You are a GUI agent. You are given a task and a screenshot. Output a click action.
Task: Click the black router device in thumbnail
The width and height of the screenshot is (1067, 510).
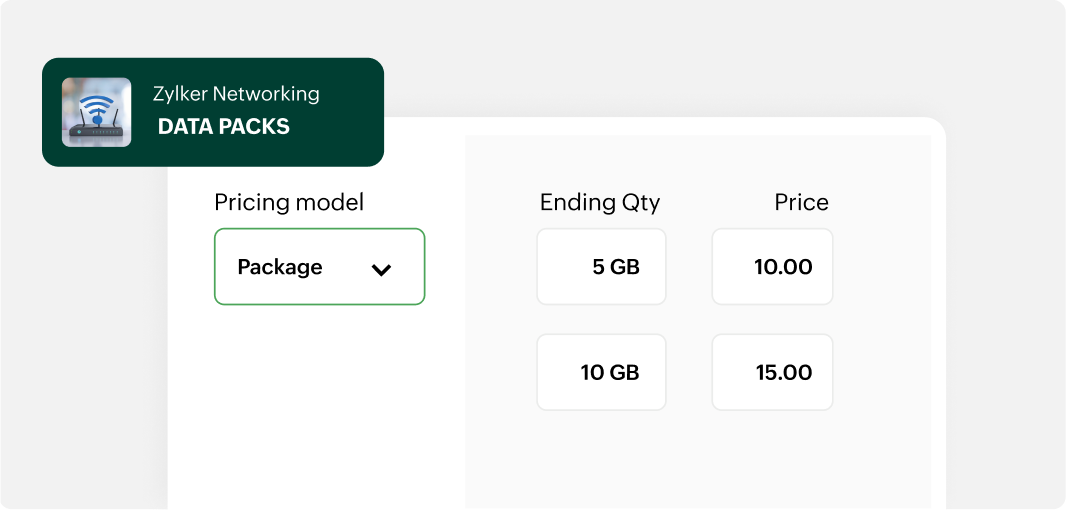point(96,131)
